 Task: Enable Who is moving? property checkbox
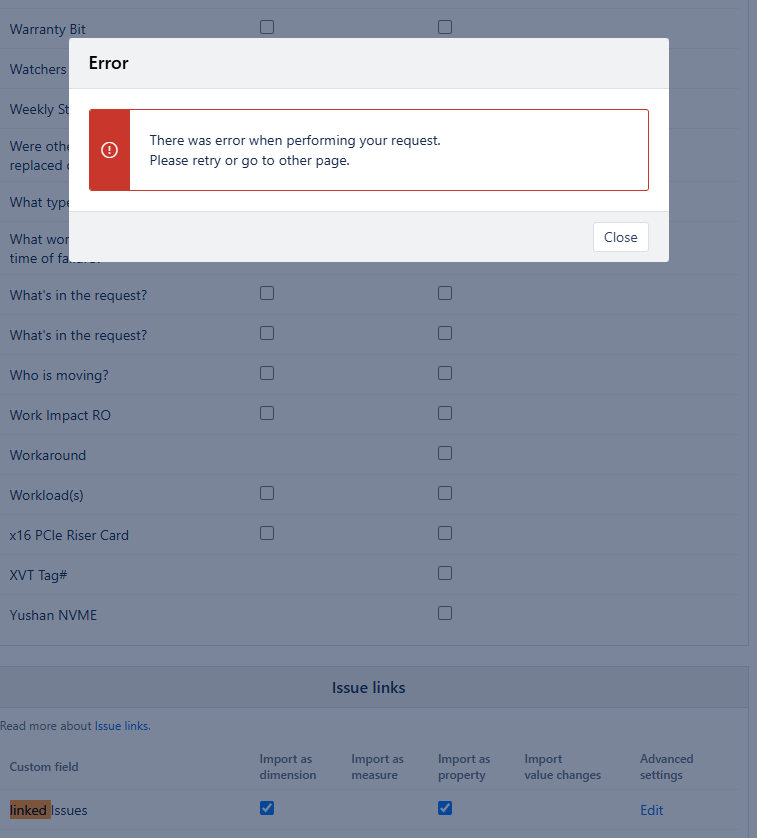pyautogui.click(x=445, y=373)
